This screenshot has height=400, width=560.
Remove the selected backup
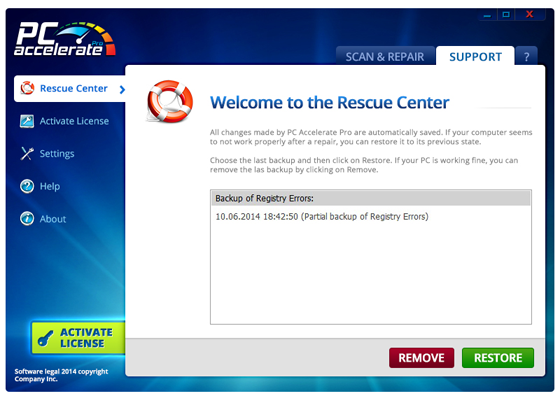(421, 358)
